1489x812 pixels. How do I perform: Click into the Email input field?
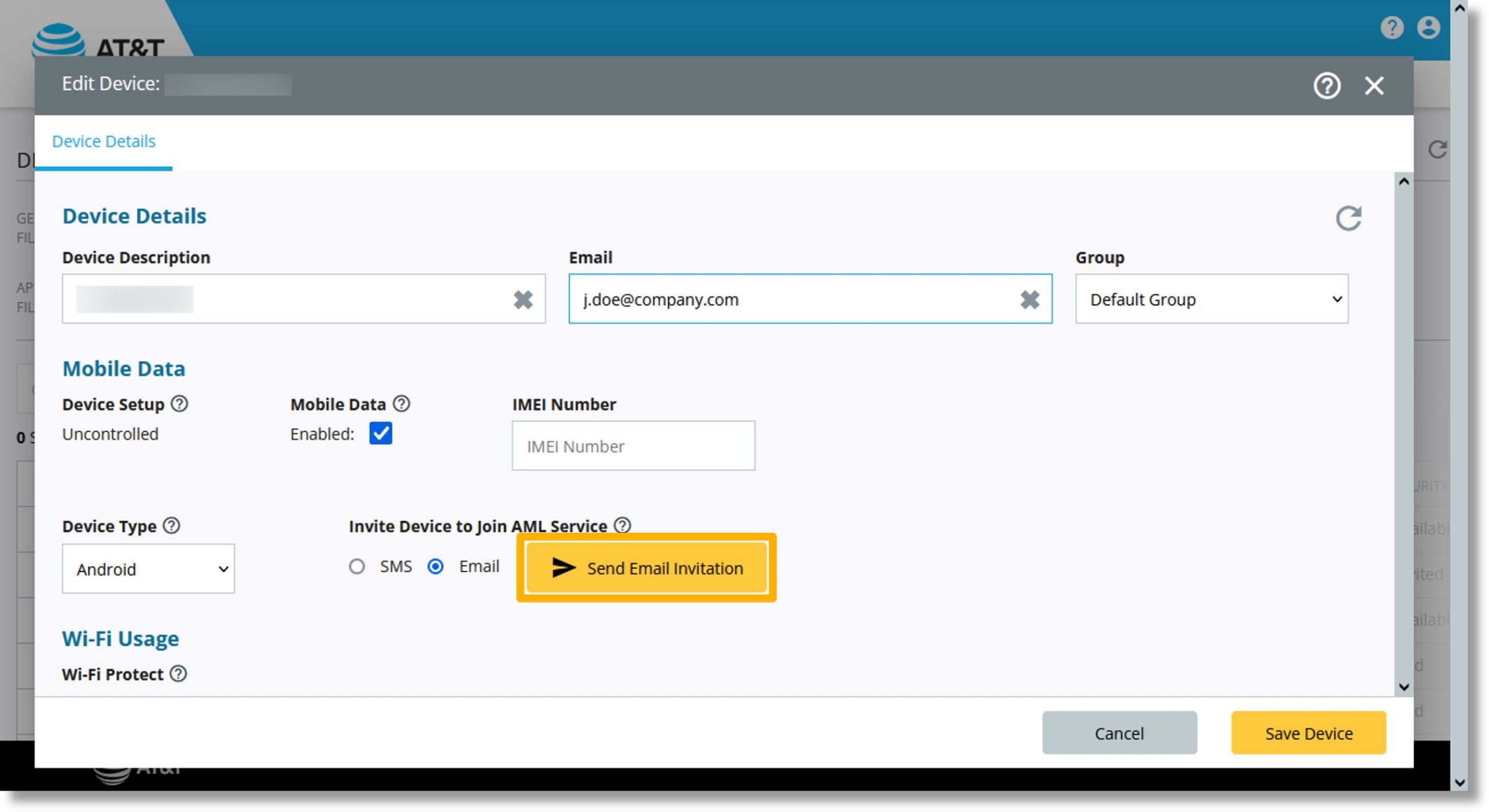point(810,299)
